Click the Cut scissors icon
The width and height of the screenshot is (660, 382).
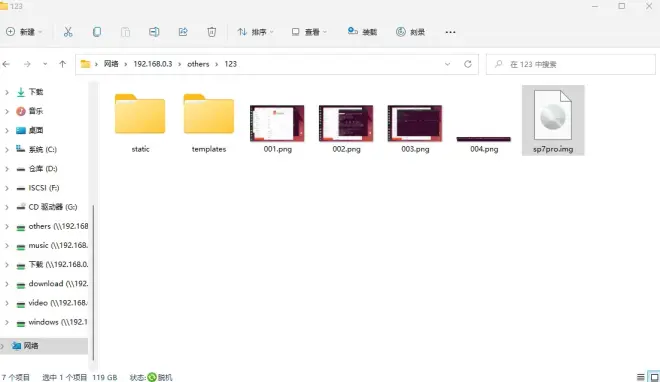pos(68,32)
